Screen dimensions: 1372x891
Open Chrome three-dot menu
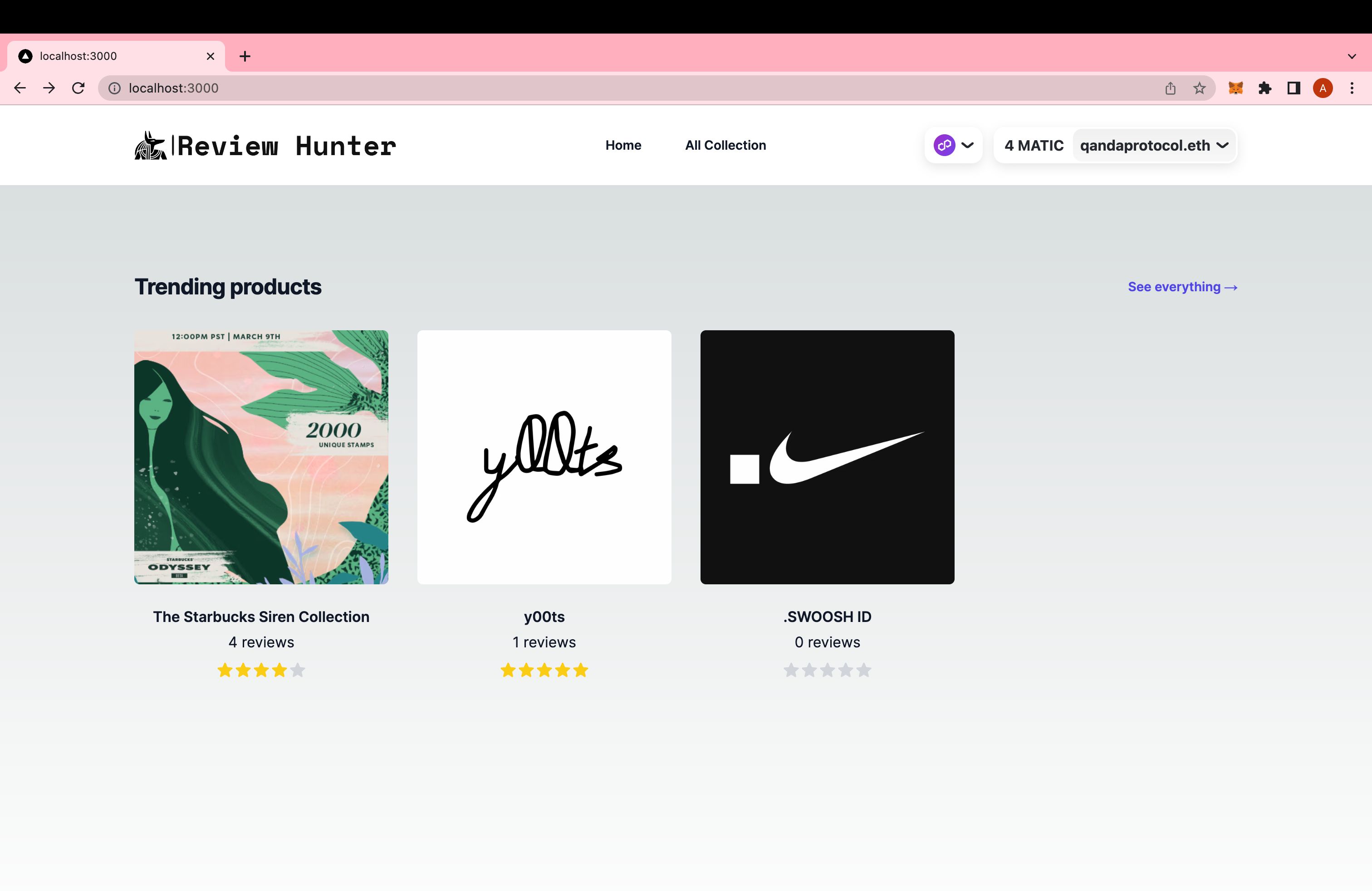pos(1352,88)
